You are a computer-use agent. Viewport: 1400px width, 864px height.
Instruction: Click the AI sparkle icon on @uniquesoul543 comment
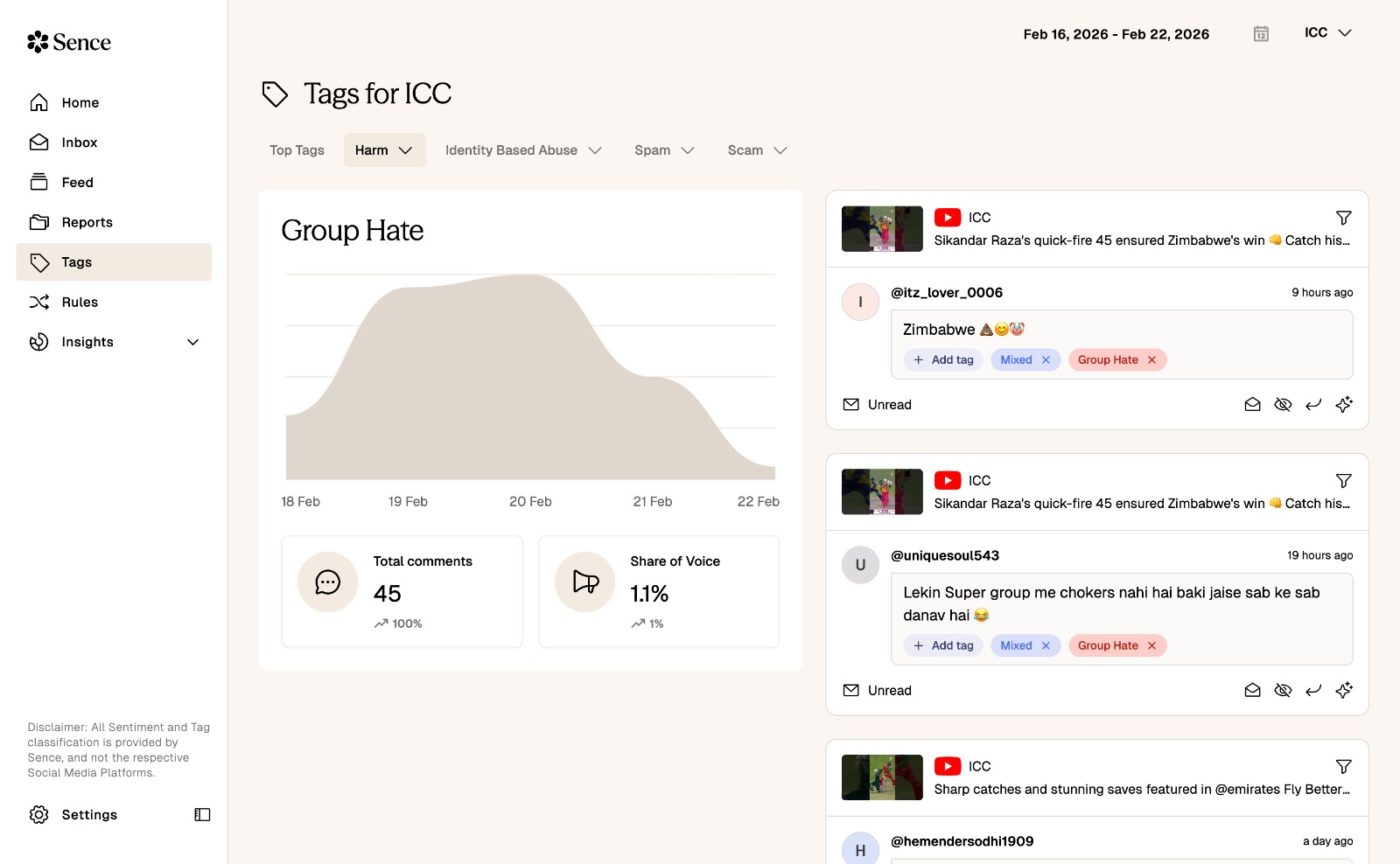(x=1344, y=691)
